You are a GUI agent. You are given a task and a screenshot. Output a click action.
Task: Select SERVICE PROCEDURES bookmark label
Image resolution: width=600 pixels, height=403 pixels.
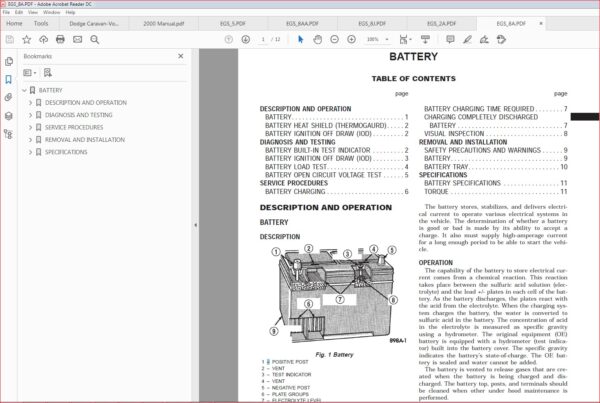74,127
